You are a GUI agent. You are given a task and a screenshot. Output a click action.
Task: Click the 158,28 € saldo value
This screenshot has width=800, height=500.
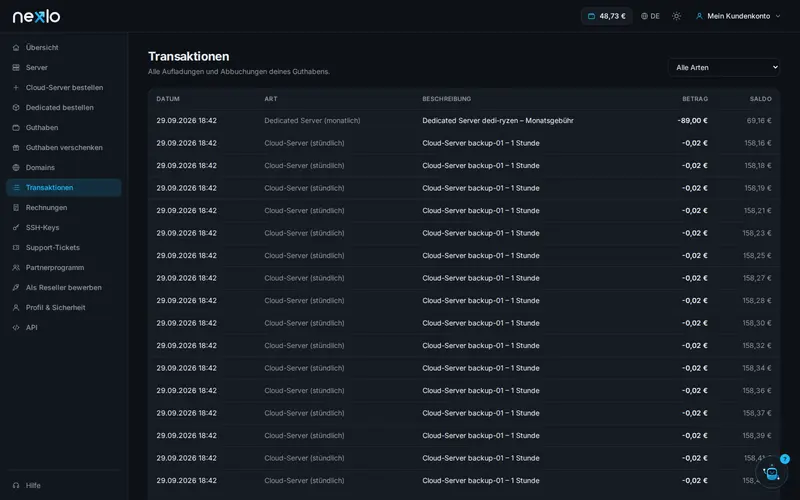coord(757,301)
